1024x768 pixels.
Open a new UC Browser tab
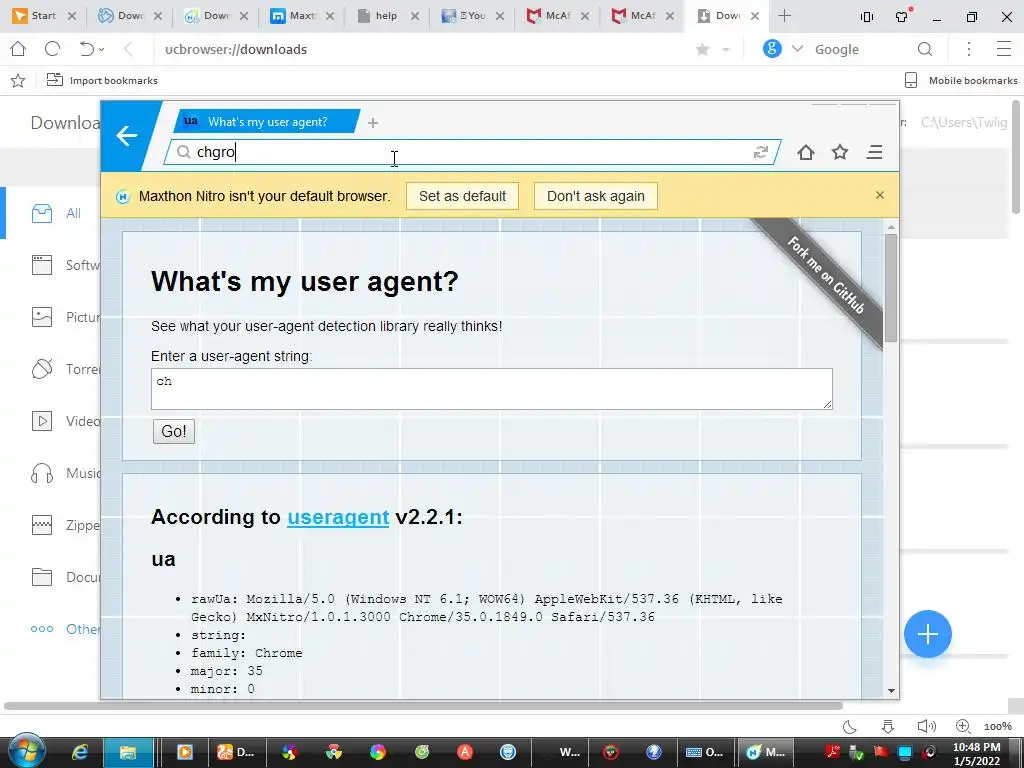(785, 16)
